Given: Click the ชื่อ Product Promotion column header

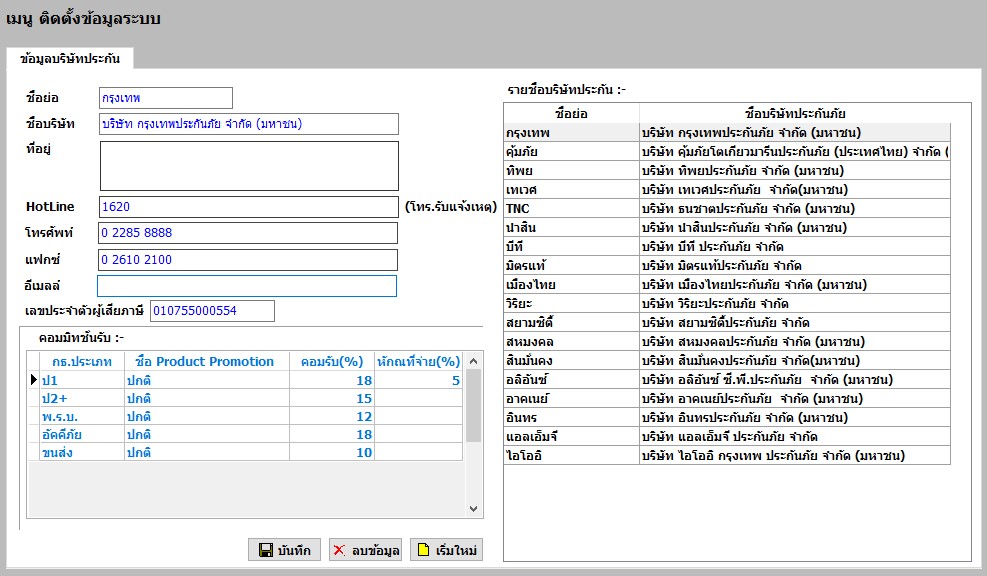Looking at the screenshot, I should (206, 361).
